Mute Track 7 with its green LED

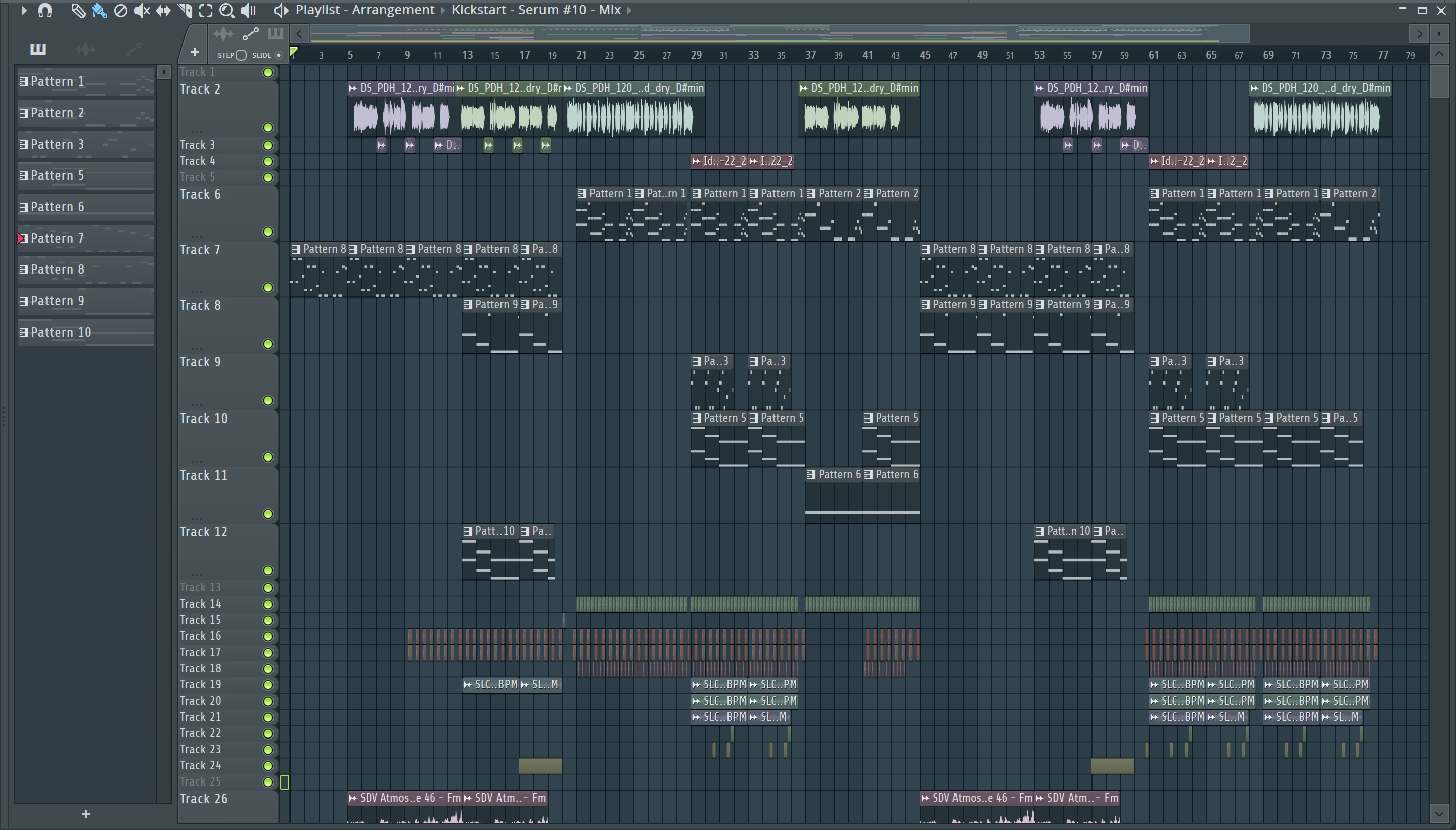(268, 287)
